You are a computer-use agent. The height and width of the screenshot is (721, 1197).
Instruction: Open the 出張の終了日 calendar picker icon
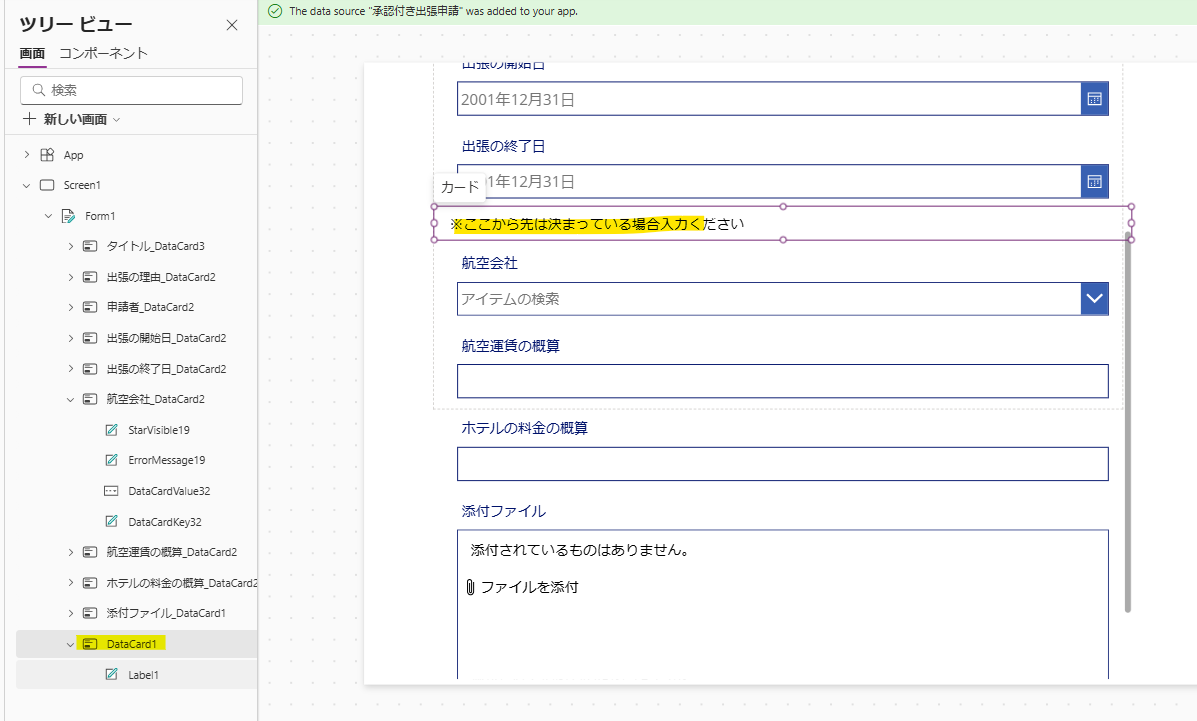click(x=1095, y=182)
